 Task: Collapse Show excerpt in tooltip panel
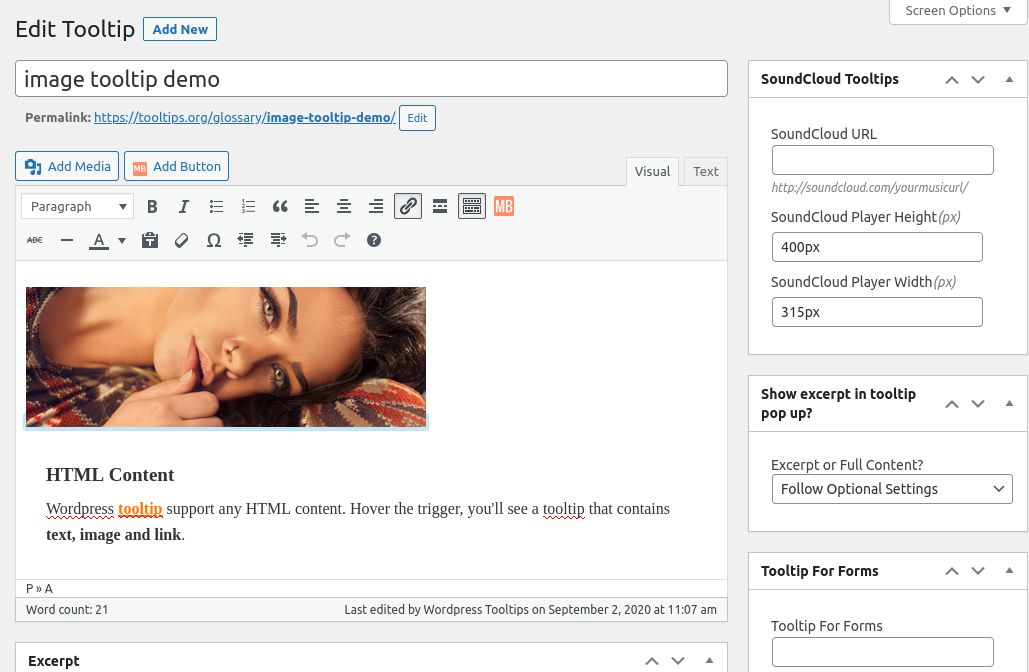click(x=1009, y=403)
